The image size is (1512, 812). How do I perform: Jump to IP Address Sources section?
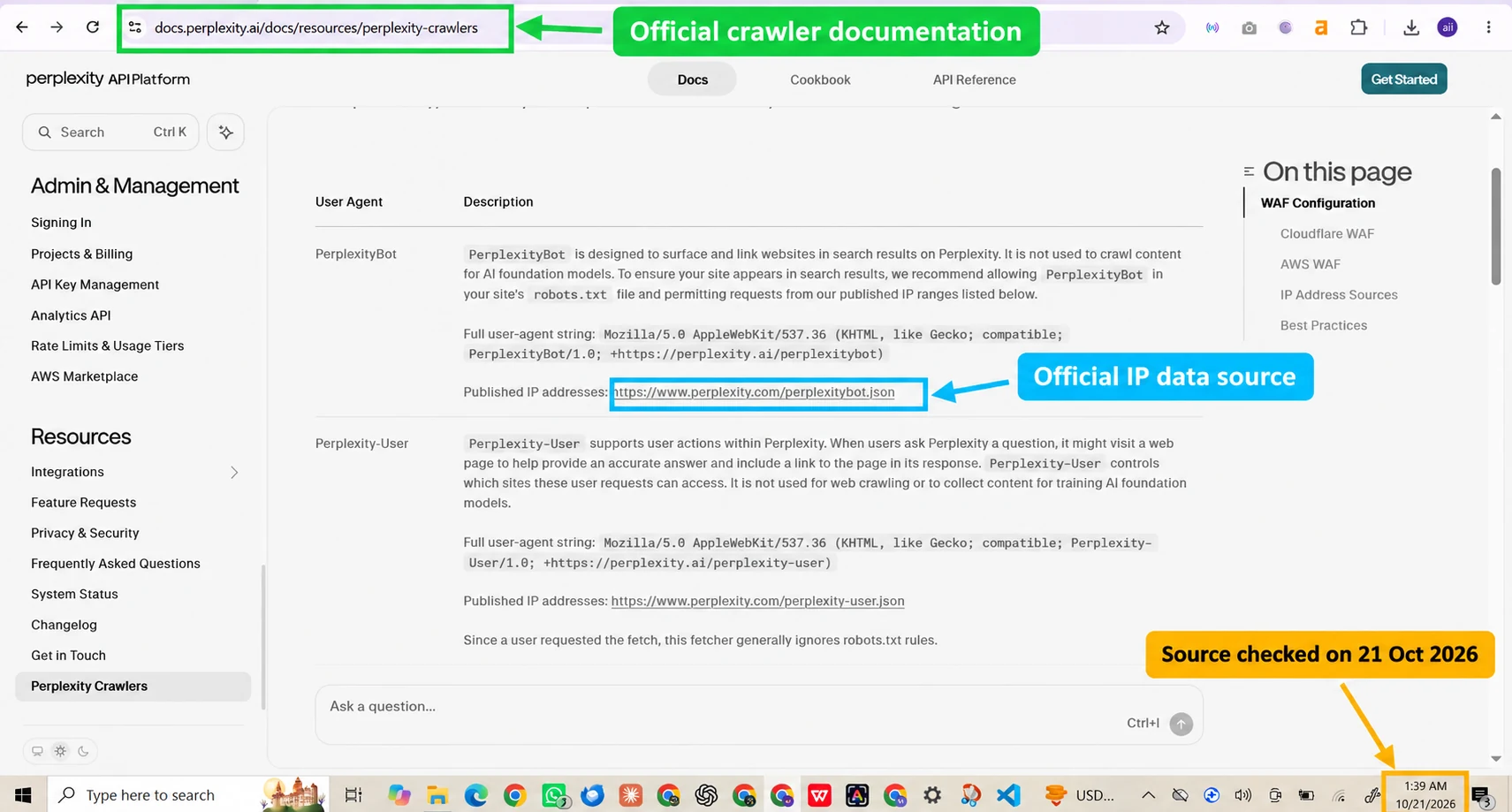pyautogui.click(x=1339, y=295)
